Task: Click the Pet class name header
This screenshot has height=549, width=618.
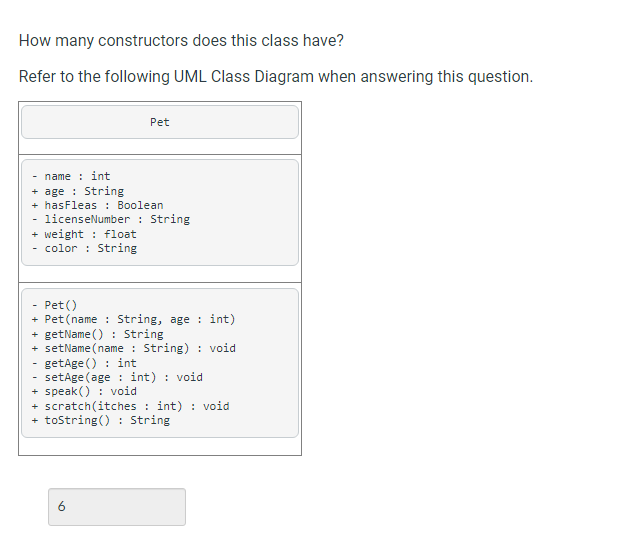Action: (160, 122)
